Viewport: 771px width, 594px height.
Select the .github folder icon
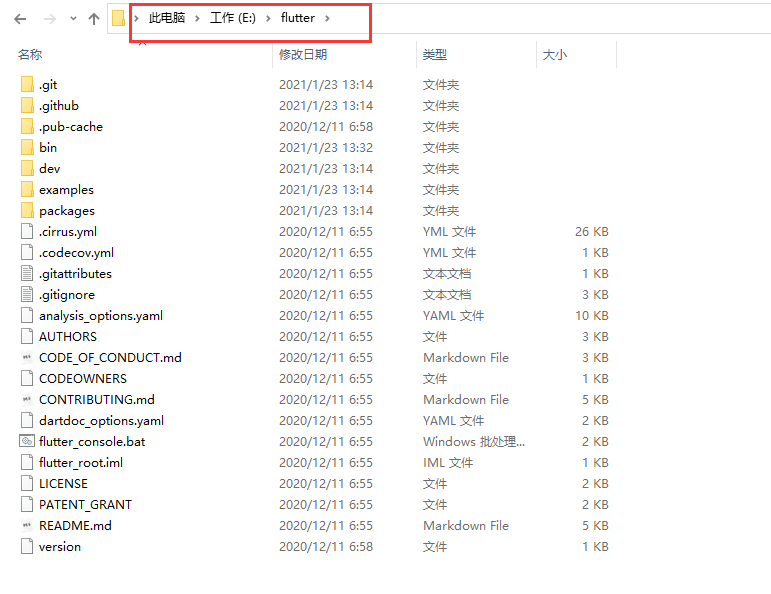[x=28, y=105]
